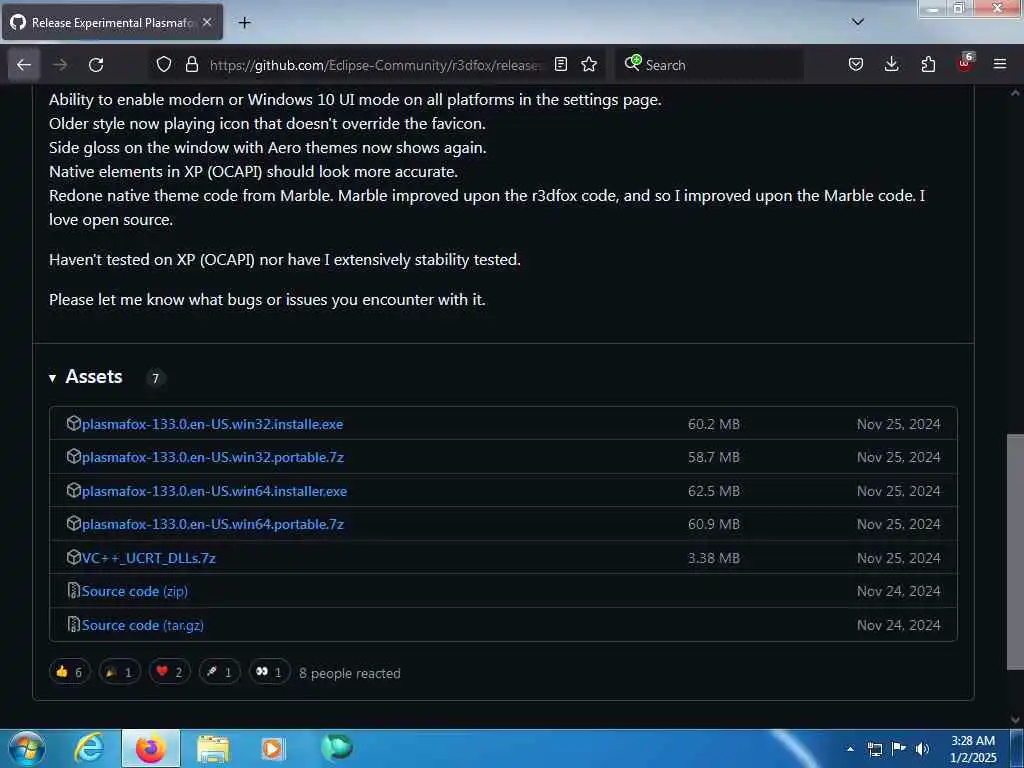
Task: Click the 8 people reacted text
Action: pos(349,673)
